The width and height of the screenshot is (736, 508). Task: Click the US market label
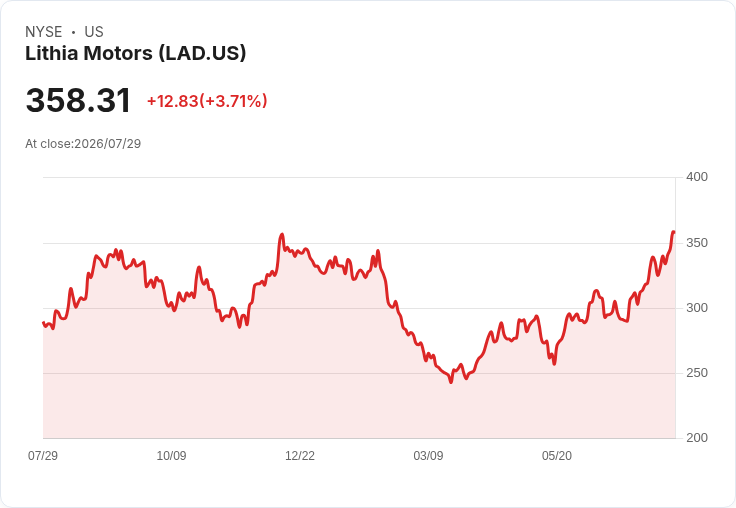(94, 32)
